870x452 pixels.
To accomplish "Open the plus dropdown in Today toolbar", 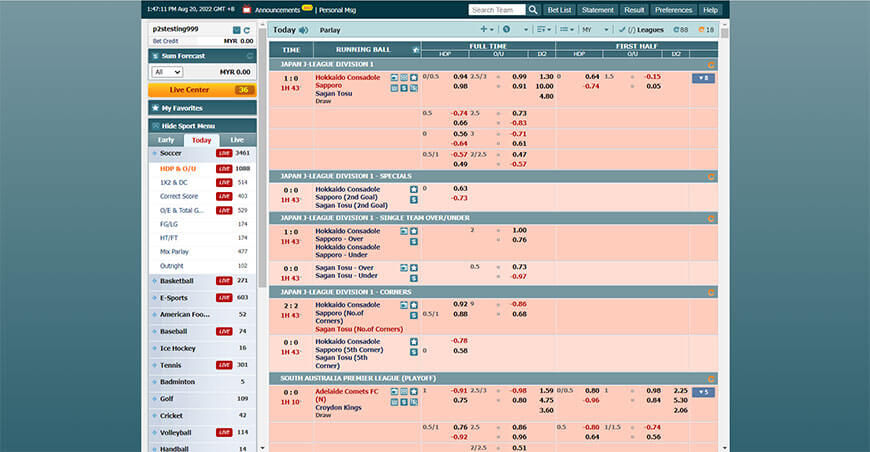I will 487,29.
